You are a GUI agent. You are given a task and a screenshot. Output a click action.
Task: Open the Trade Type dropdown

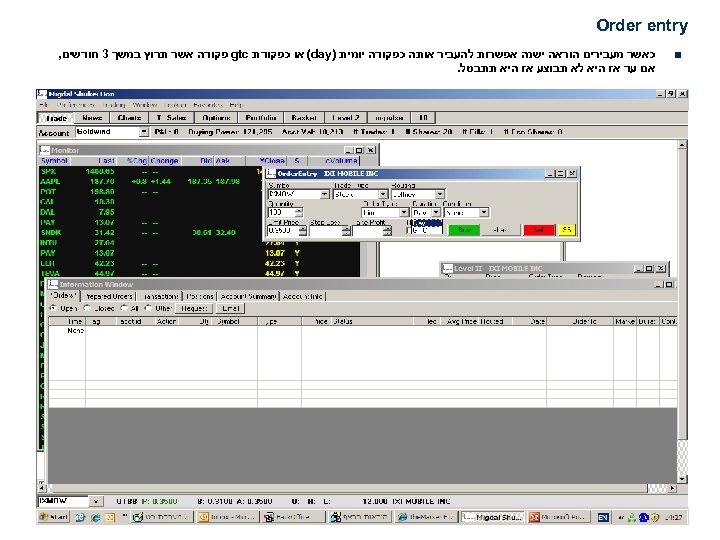[x=383, y=195]
